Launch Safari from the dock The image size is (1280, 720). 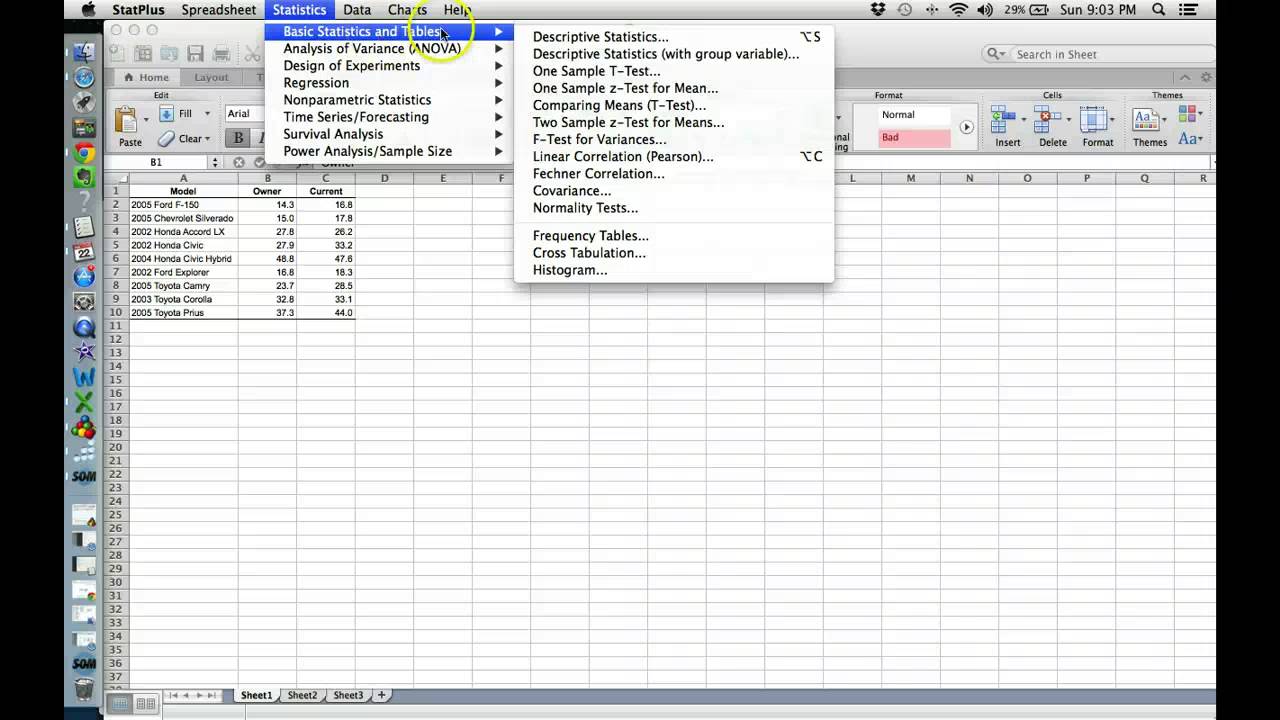coord(84,78)
